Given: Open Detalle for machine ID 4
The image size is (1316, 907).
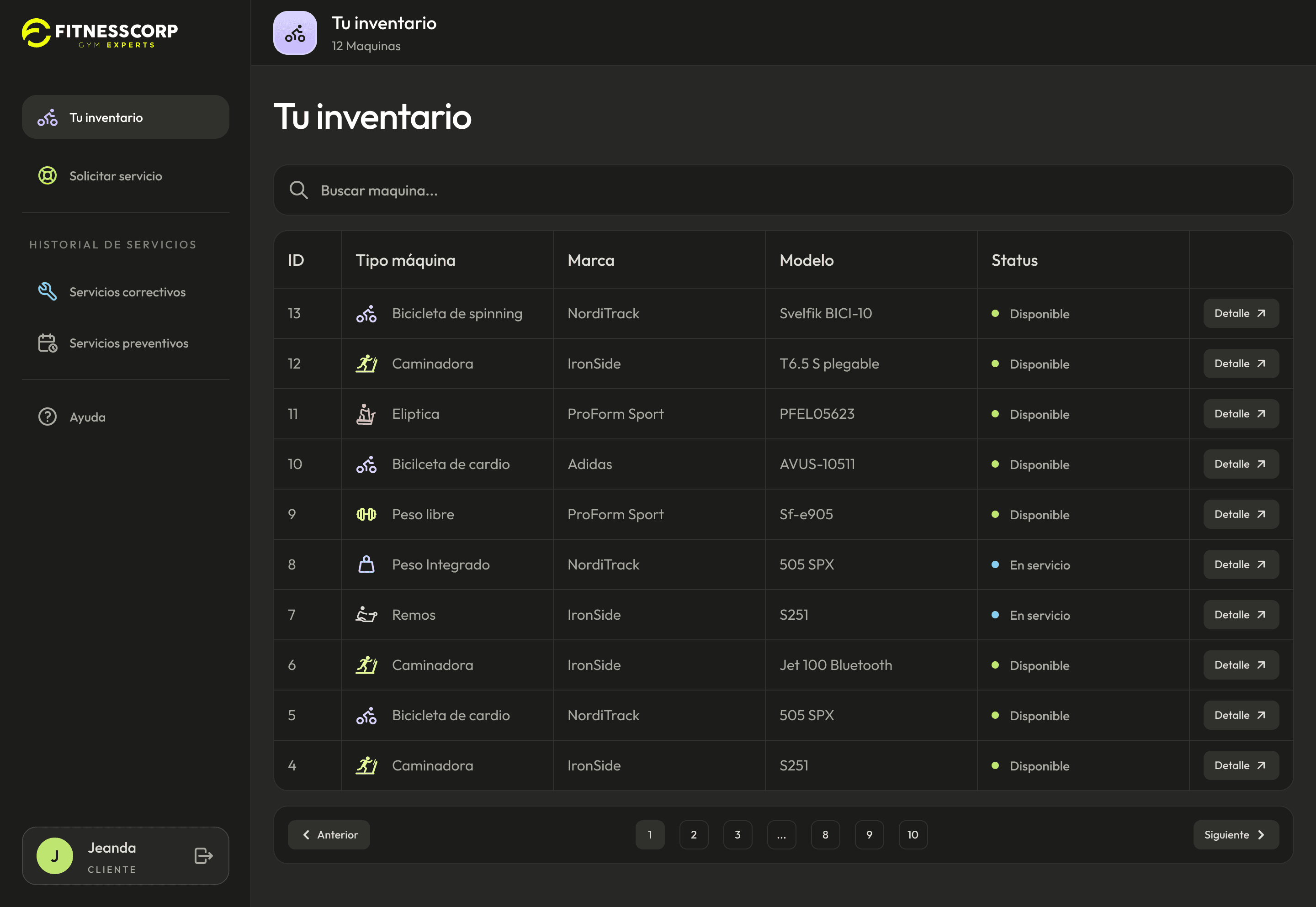Looking at the screenshot, I should click(1241, 765).
